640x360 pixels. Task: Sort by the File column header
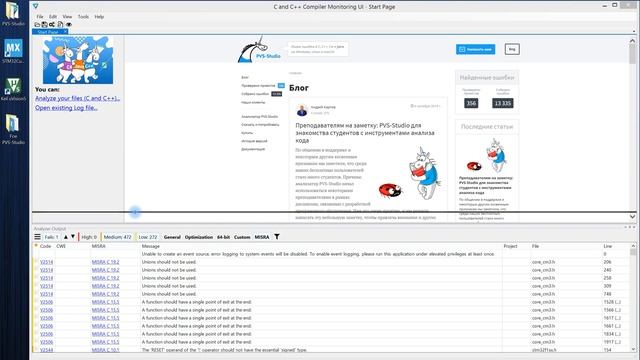pyautogui.click(x=536, y=246)
